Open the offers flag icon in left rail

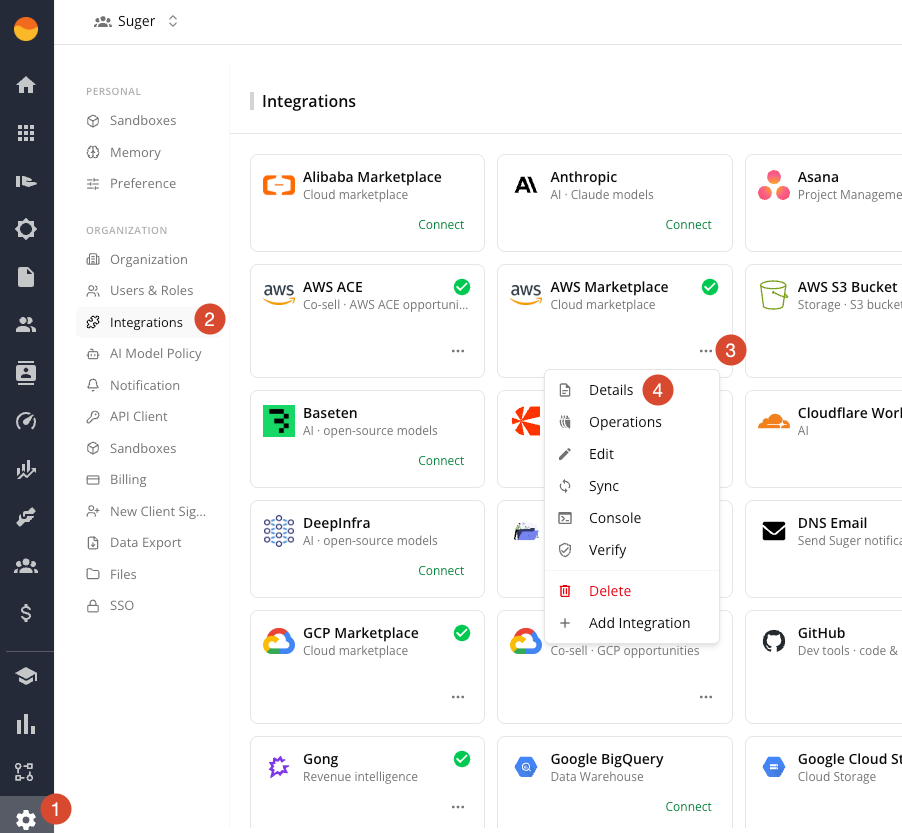coord(26,182)
